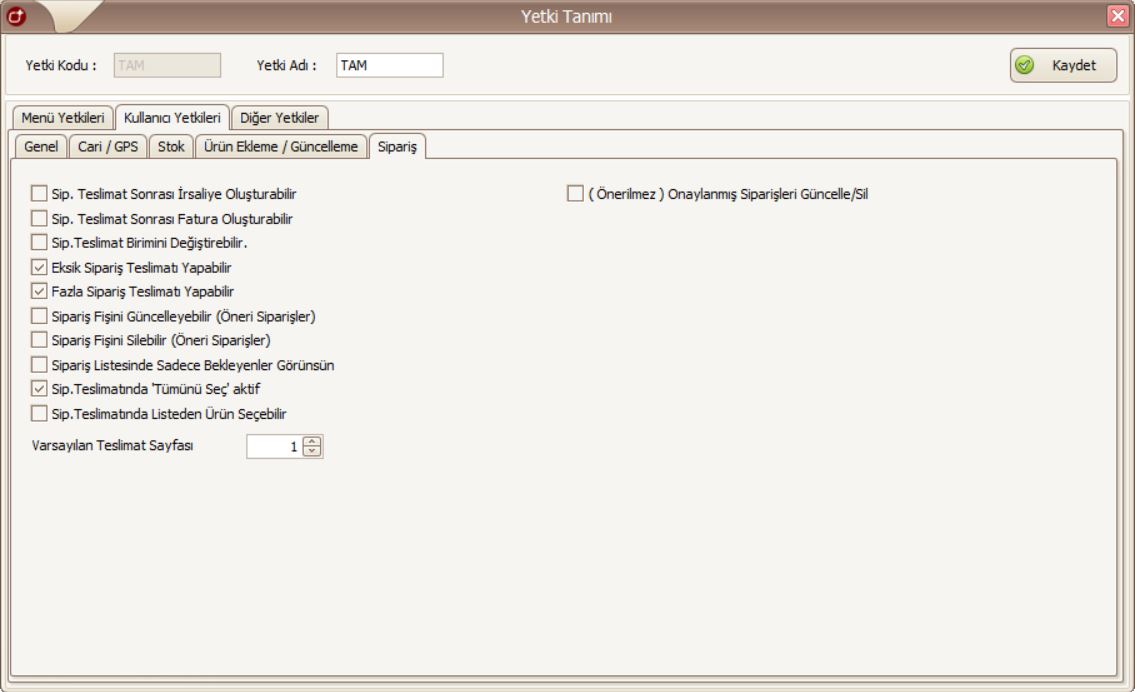Enable Sipariş Fişini Silebilir (Öneri Siparişler)

click(x=39, y=340)
